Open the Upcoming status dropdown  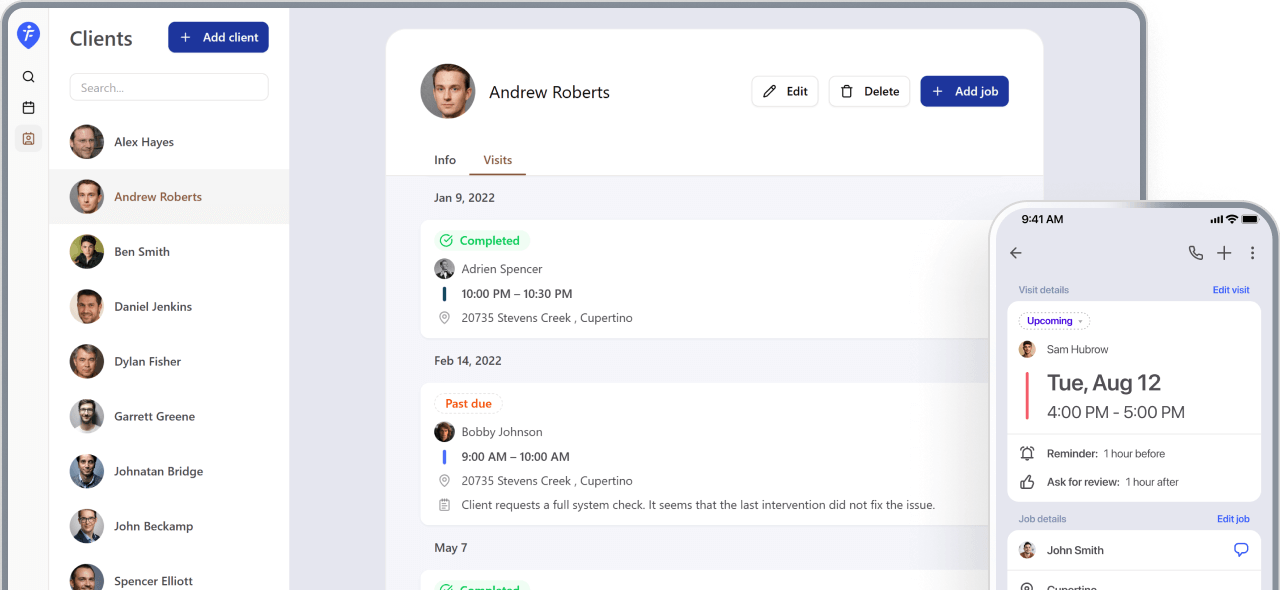pos(1053,321)
